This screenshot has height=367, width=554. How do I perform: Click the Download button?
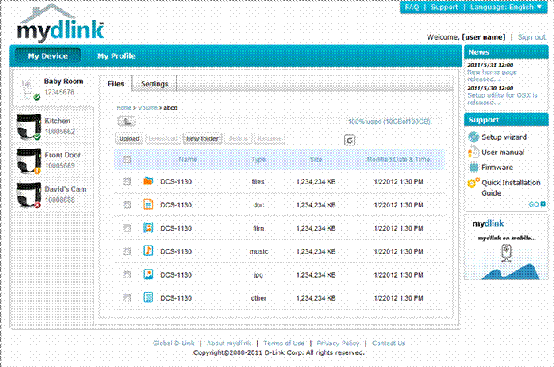click(x=163, y=139)
